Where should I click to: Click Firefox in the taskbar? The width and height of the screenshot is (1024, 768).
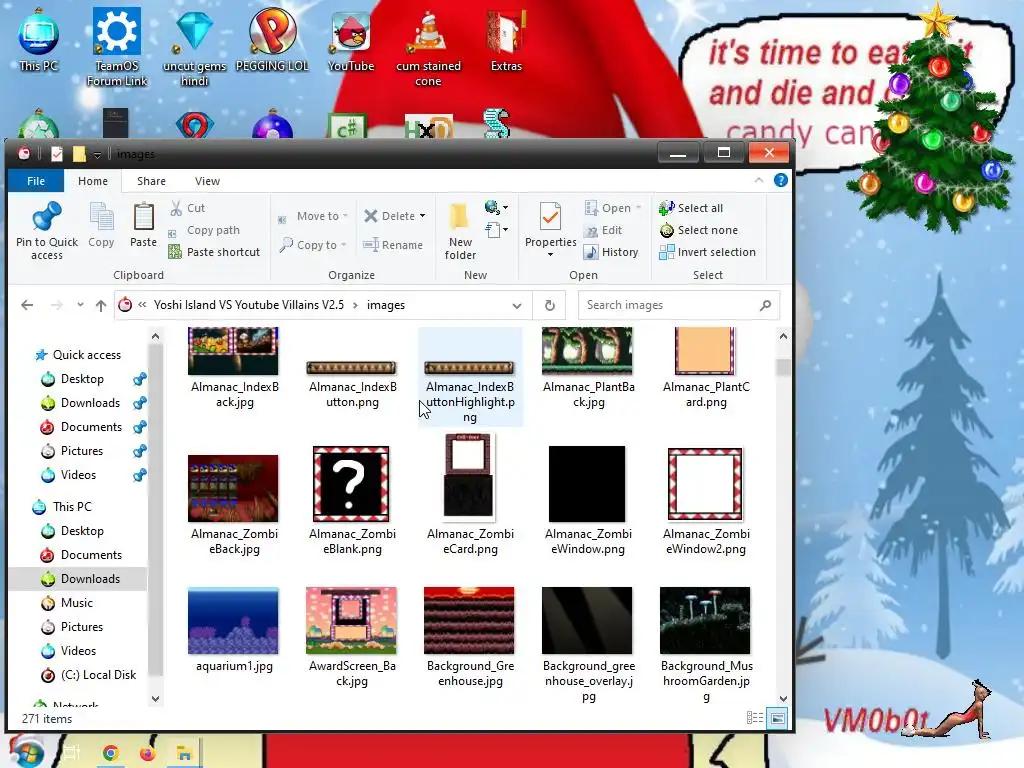pyautogui.click(x=148, y=753)
